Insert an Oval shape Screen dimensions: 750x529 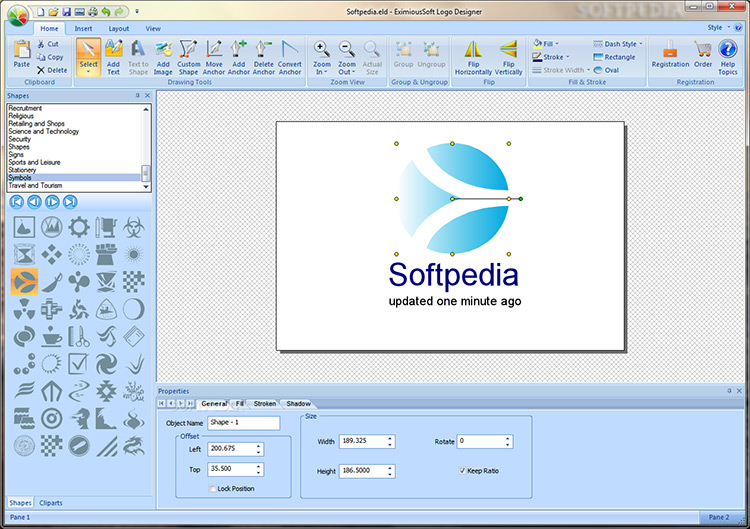click(x=606, y=70)
